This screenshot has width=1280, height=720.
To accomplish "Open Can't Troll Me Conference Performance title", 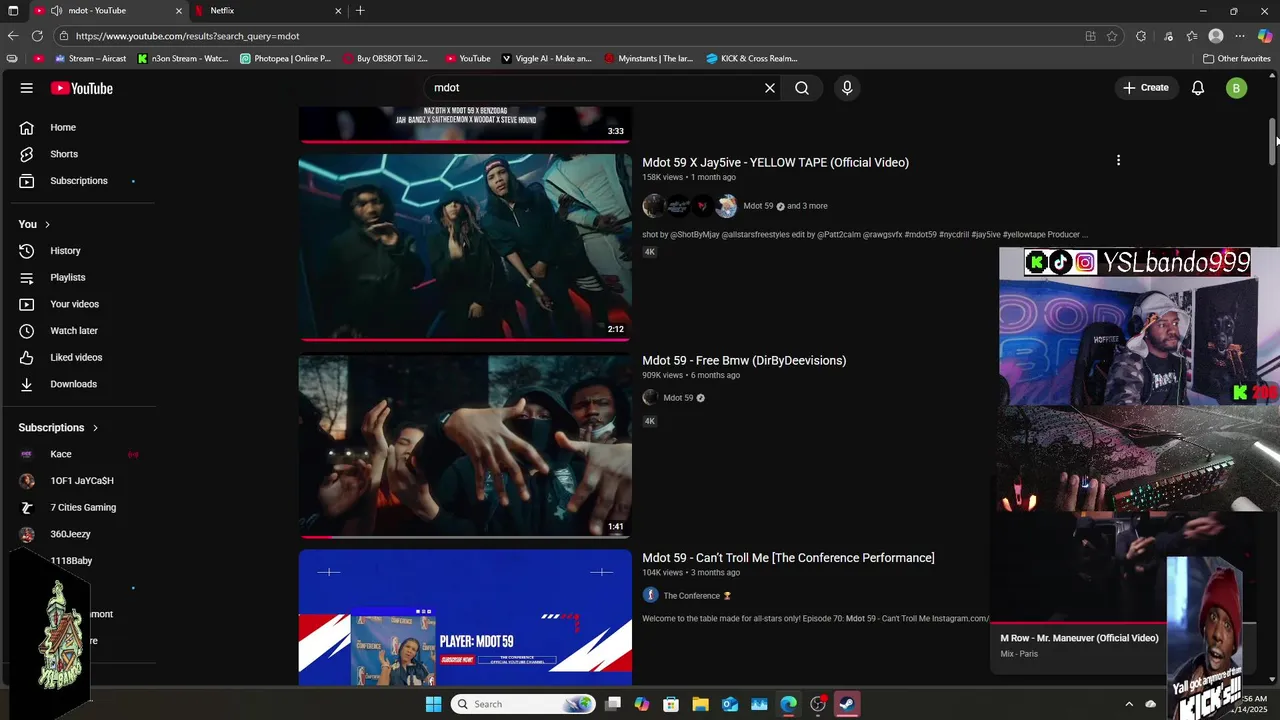I will (788, 558).
